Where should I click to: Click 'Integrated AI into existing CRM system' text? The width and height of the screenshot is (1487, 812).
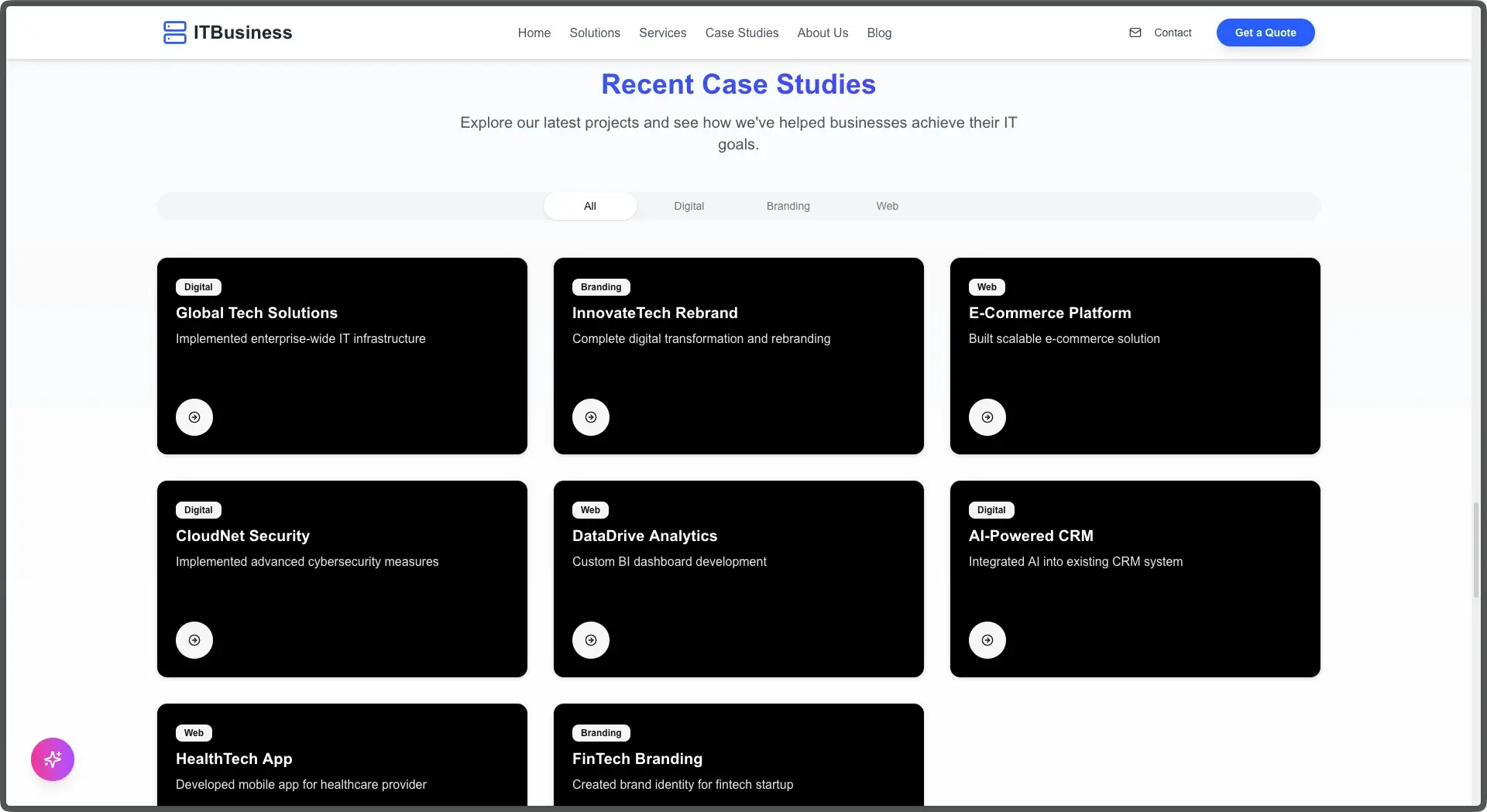coord(1076,561)
